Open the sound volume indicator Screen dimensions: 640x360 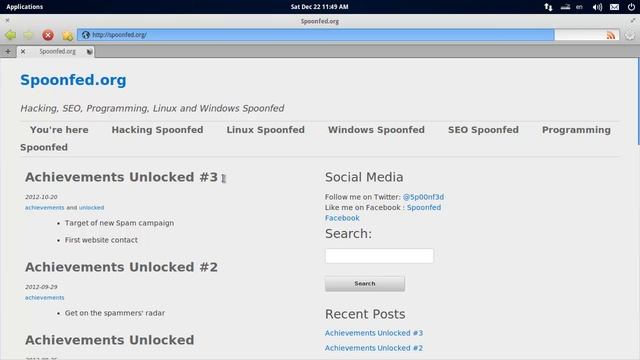click(597, 7)
